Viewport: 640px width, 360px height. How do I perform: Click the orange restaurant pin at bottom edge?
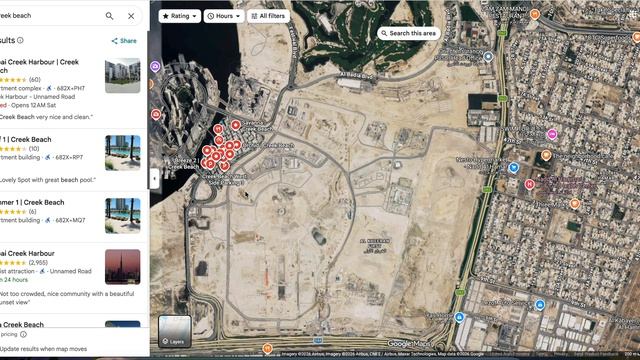pyautogui.click(x=267, y=349)
